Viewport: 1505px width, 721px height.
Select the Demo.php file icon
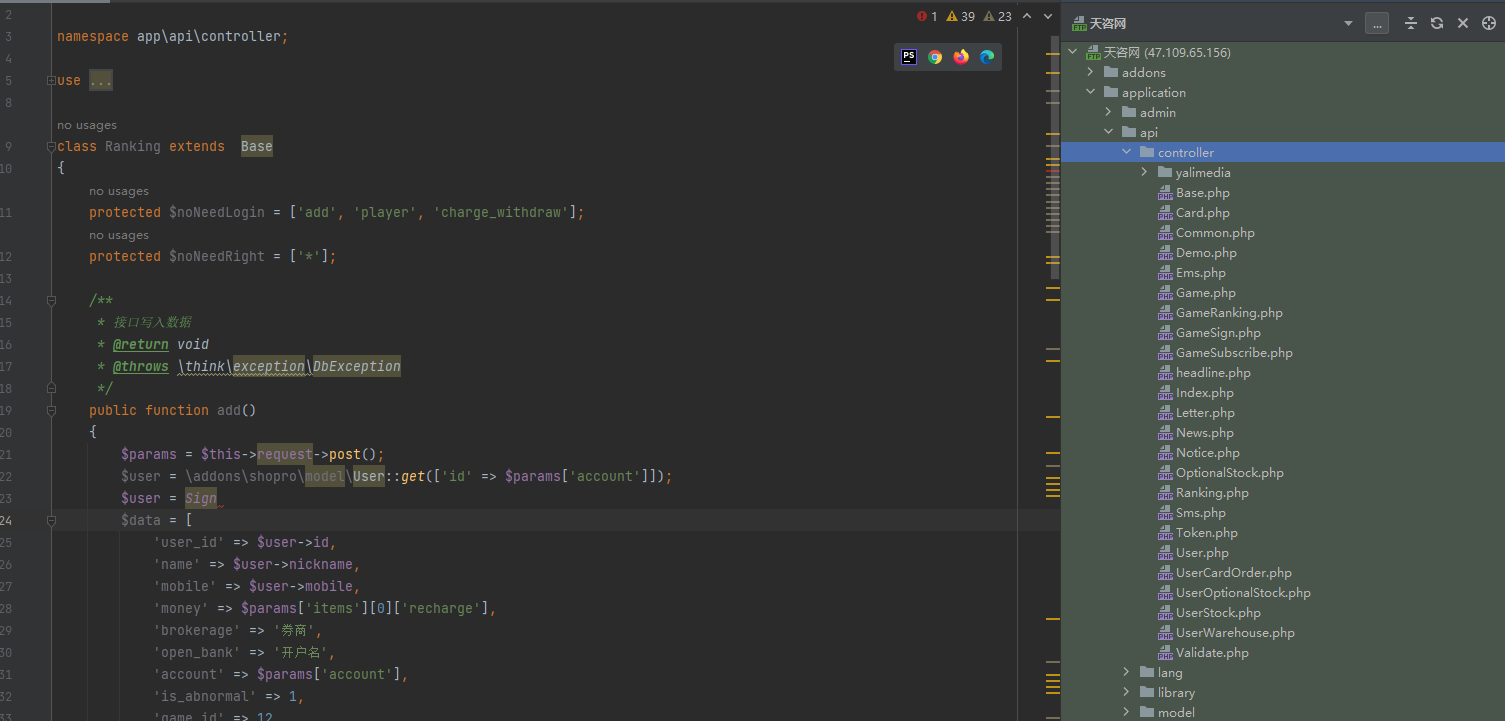coord(1165,253)
